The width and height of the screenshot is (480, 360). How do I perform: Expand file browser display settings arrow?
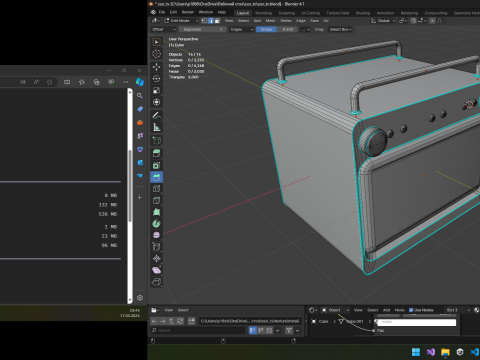point(277,330)
